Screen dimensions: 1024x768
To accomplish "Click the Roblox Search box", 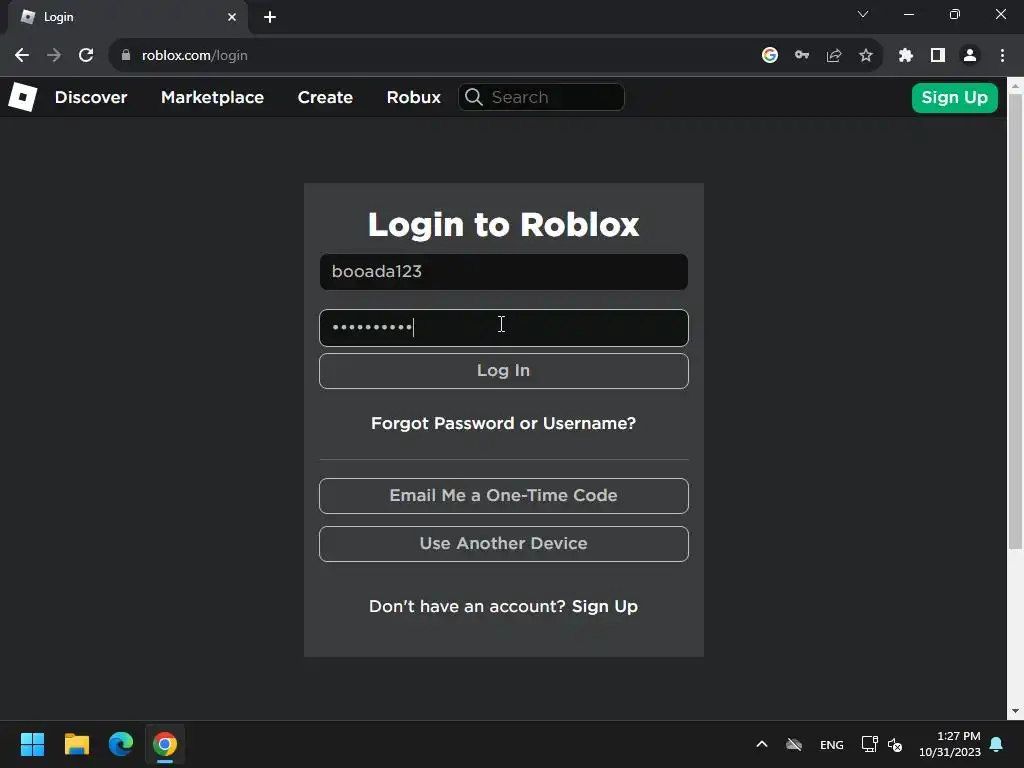I will coord(541,97).
